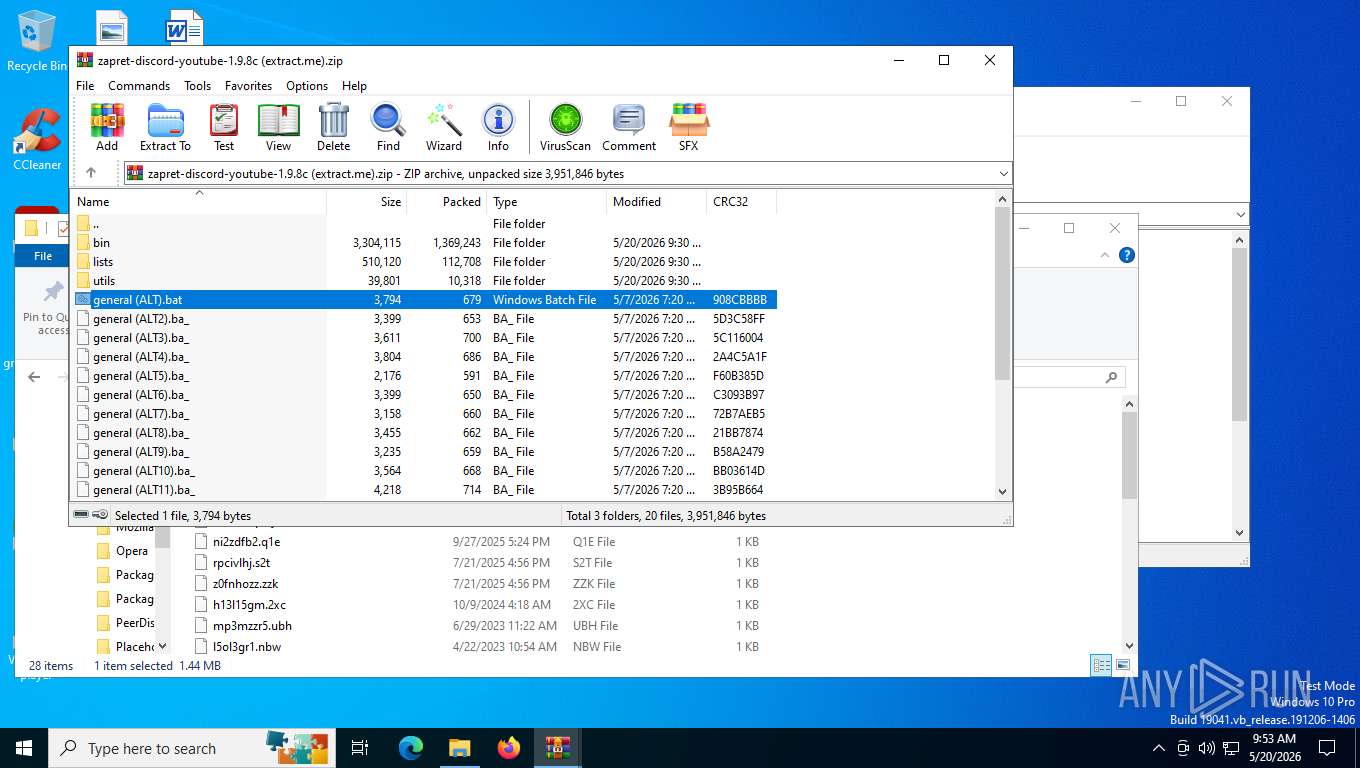This screenshot has width=1360, height=768.
Task: Click the taskbar search box
Action: pyautogui.click(x=191, y=748)
